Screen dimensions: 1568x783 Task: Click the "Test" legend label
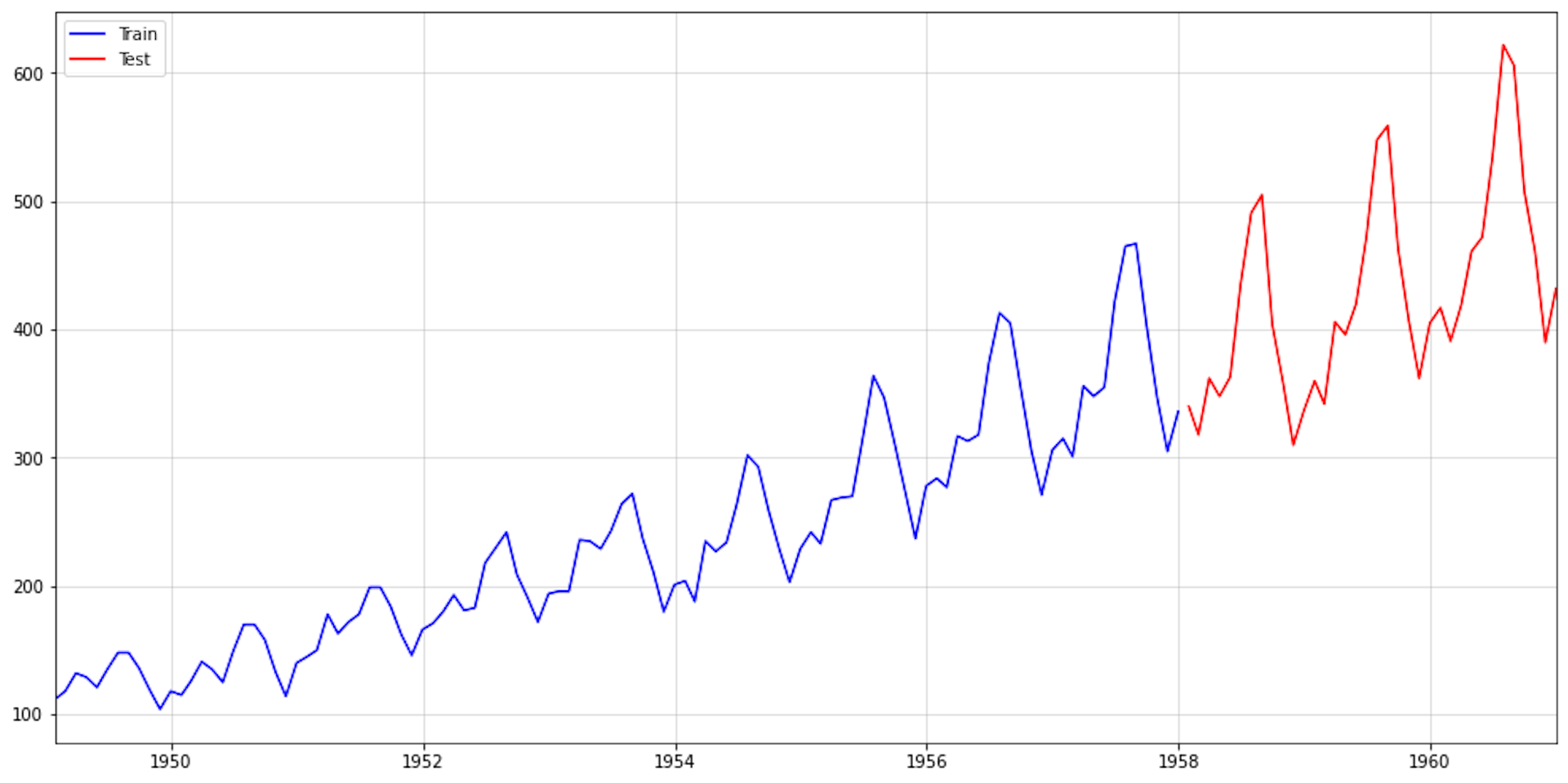(135, 60)
